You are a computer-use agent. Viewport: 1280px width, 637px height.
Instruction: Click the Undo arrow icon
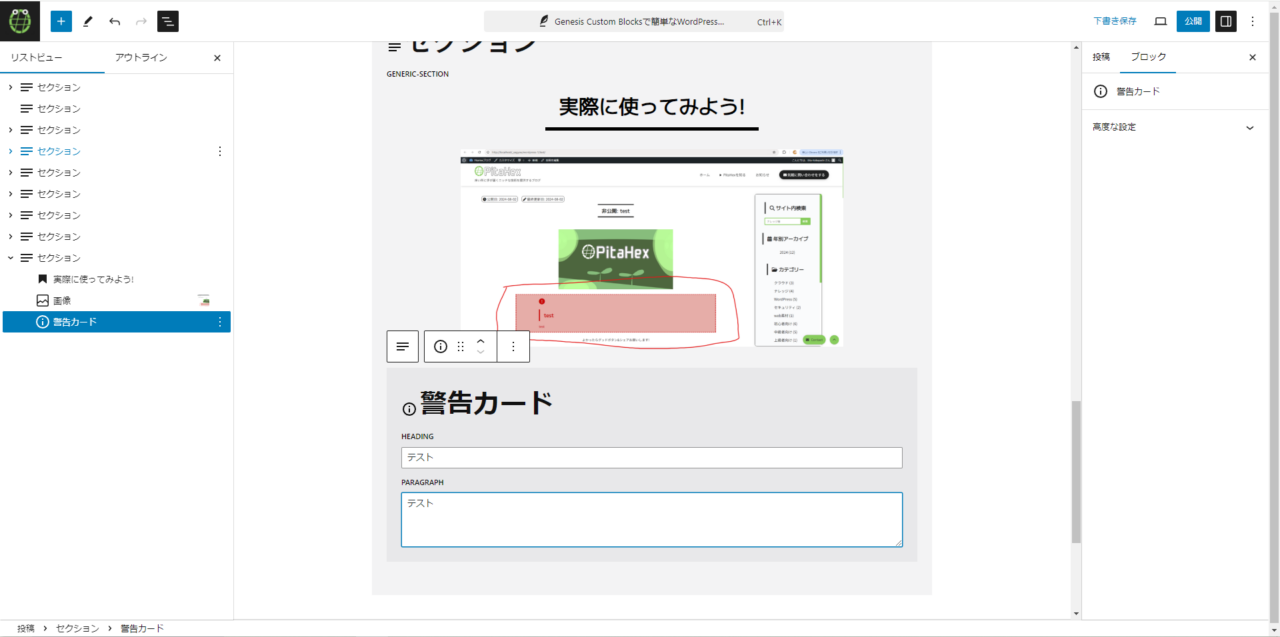(x=115, y=21)
